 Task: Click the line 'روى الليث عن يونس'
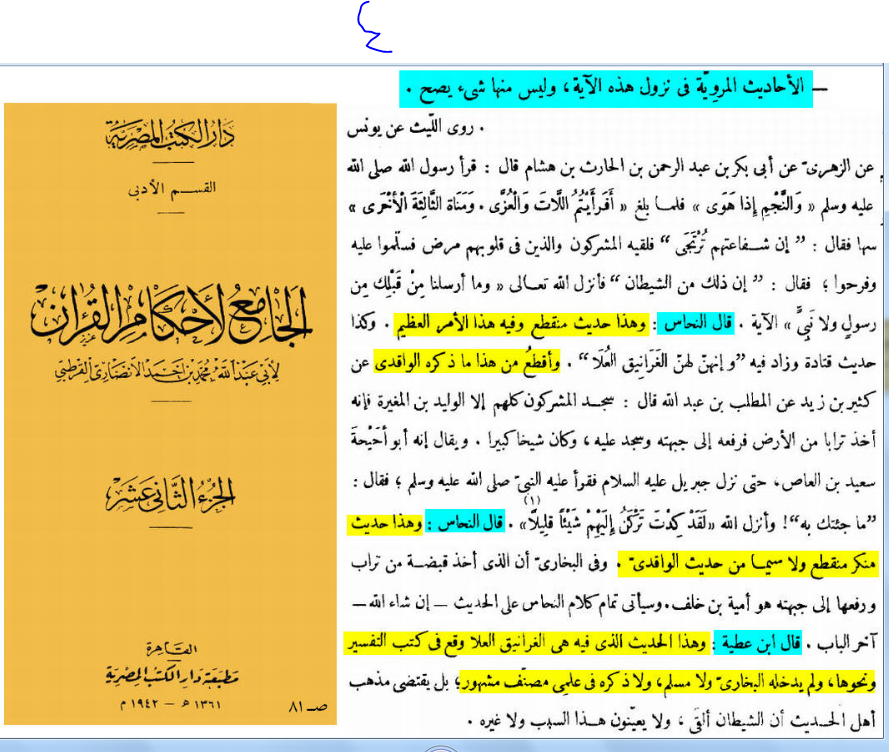(416, 129)
